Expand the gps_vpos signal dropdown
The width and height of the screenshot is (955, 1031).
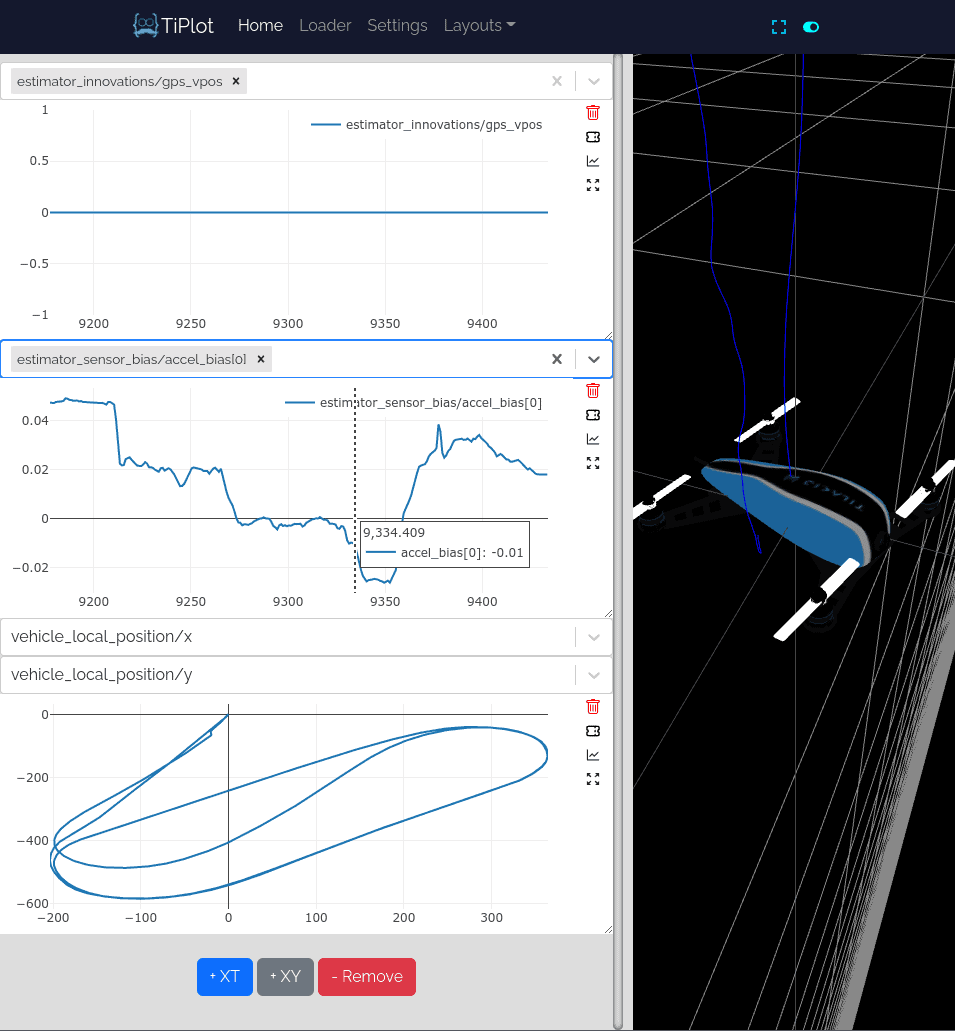[594, 82]
